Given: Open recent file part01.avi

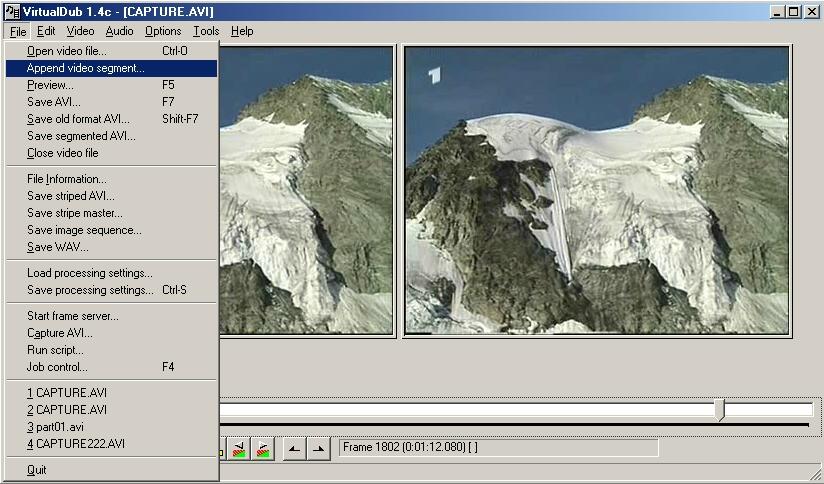Looking at the screenshot, I should [x=55, y=427].
